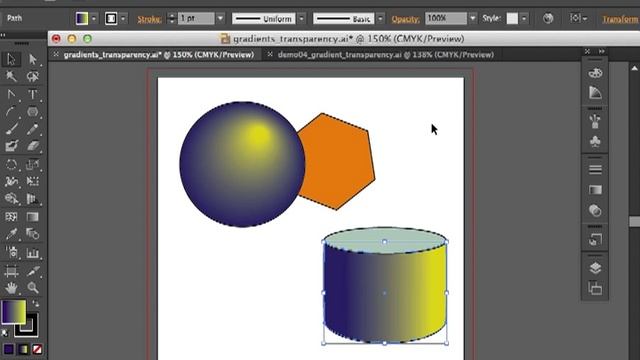Click the gradient Fill swatch in toolbox
This screenshot has height=360, width=640.
13,312
